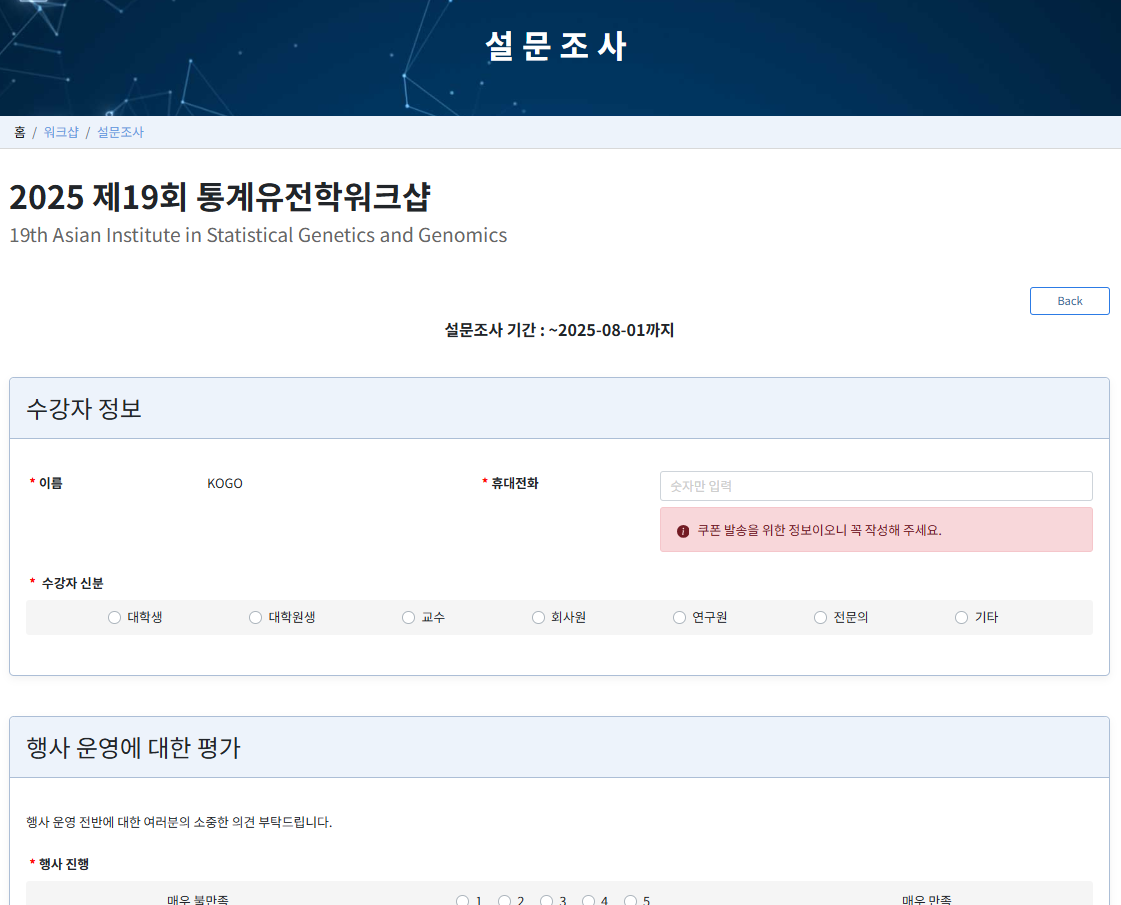Mark 연구원 as attendee status
1121x905 pixels.
point(679,618)
